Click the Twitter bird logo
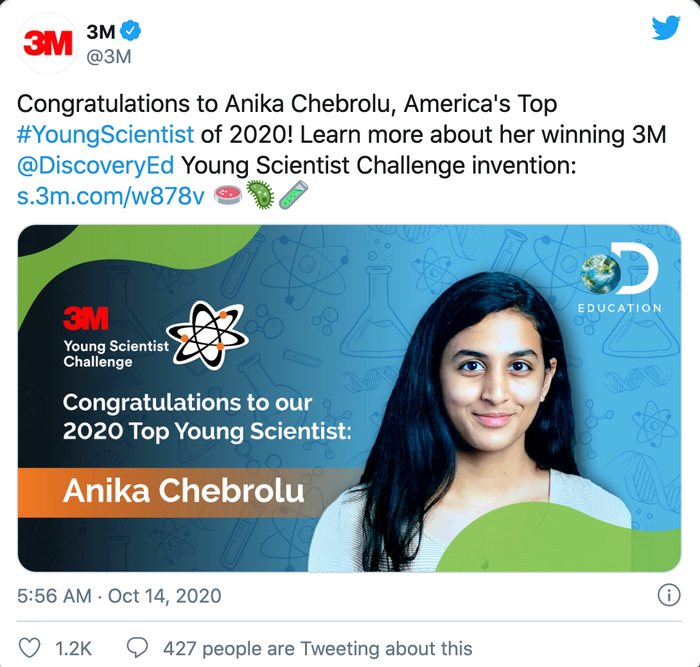700x667 pixels. [x=666, y=29]
